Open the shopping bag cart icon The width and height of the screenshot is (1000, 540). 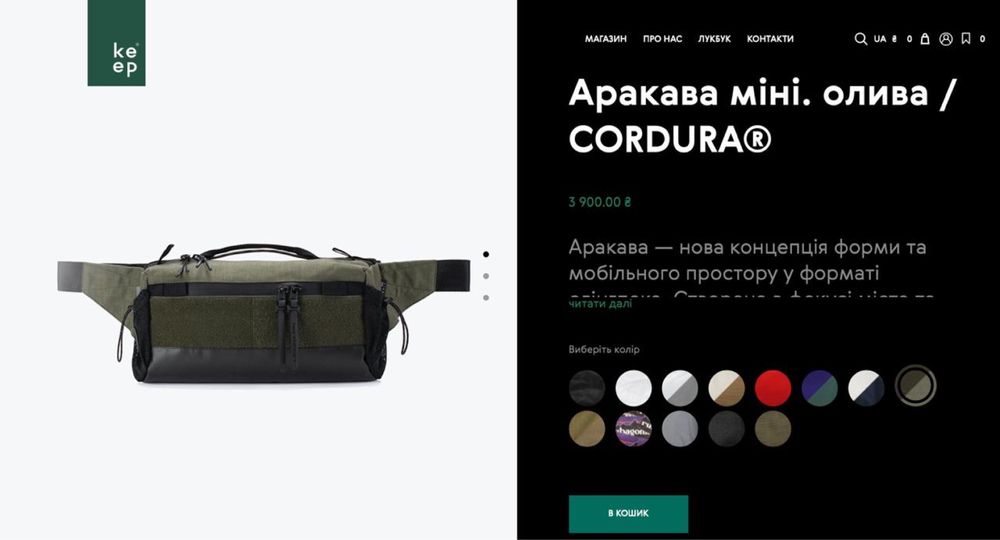point(925,39)
